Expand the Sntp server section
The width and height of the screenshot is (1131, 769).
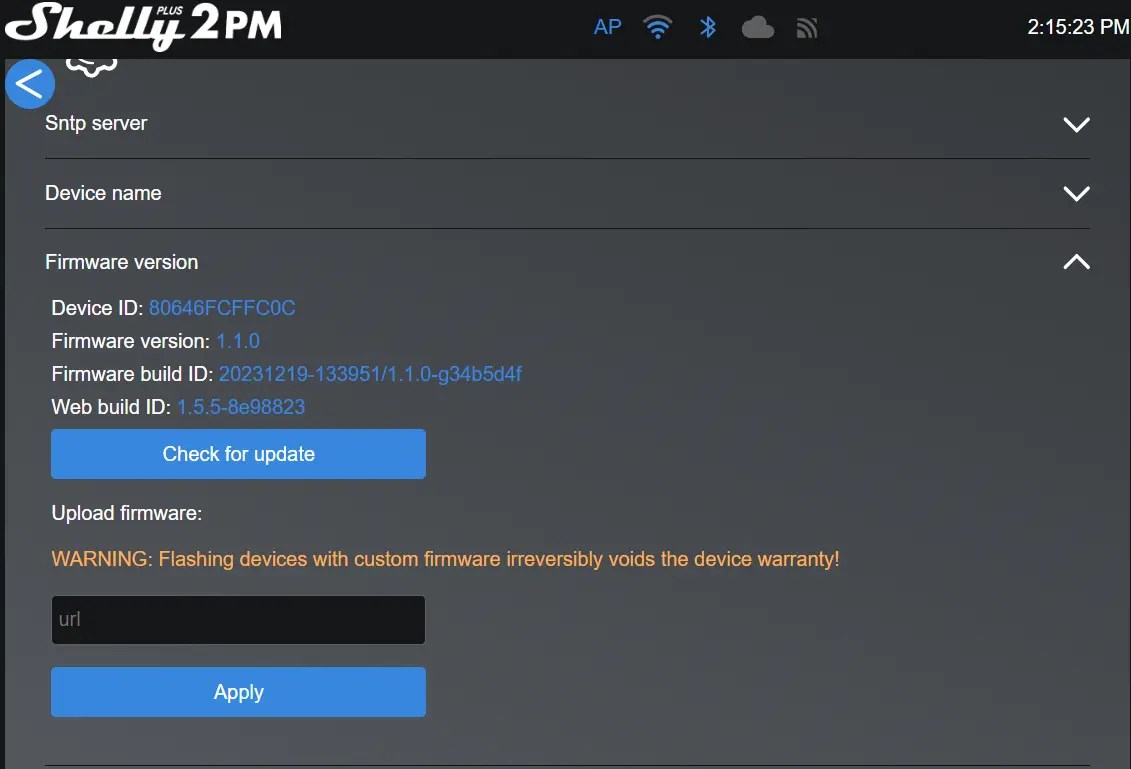pyautogui.click(x=1076, y=124)
